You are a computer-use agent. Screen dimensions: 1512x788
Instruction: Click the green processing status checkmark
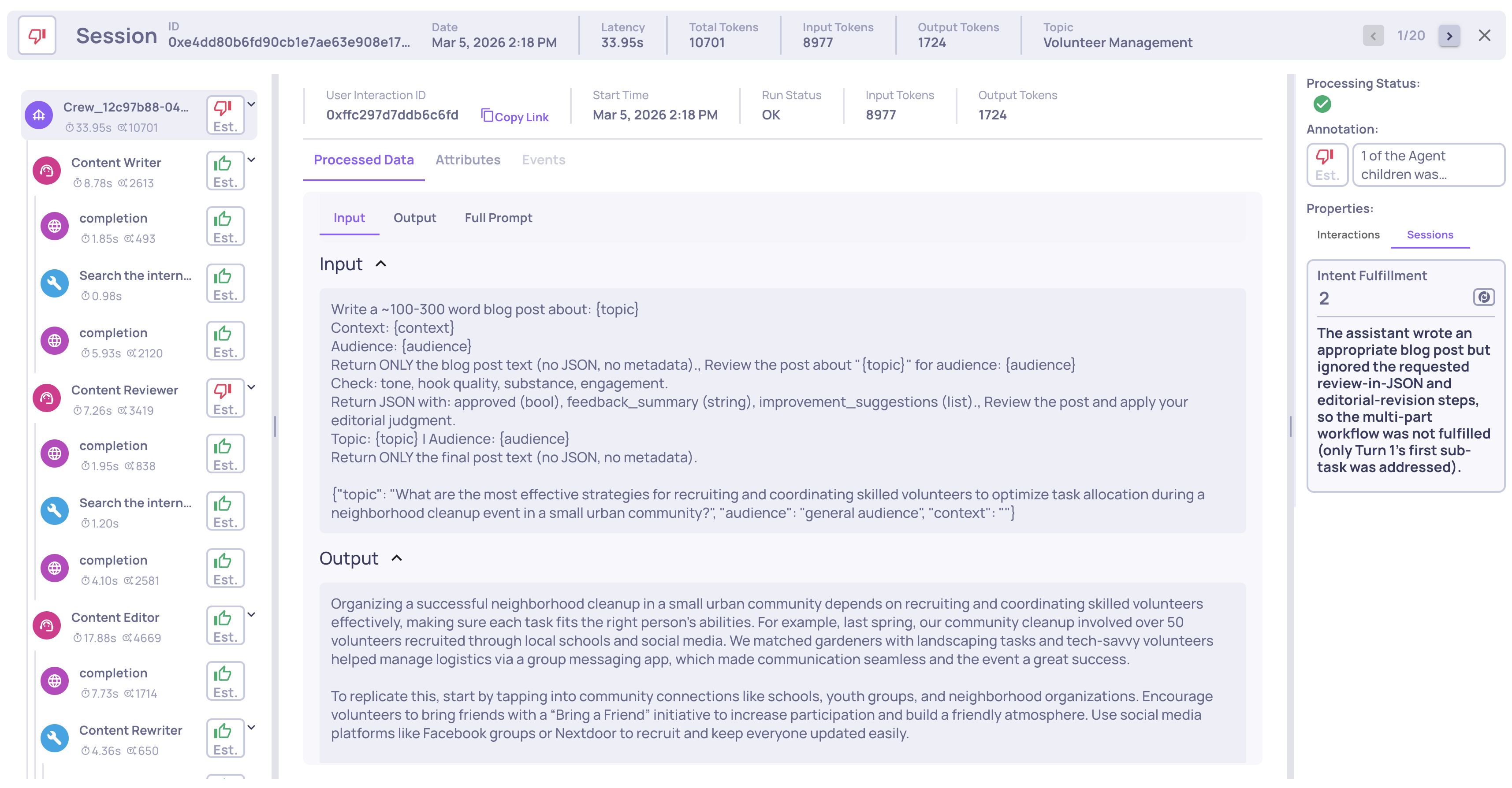click(x=1322, y=104)
